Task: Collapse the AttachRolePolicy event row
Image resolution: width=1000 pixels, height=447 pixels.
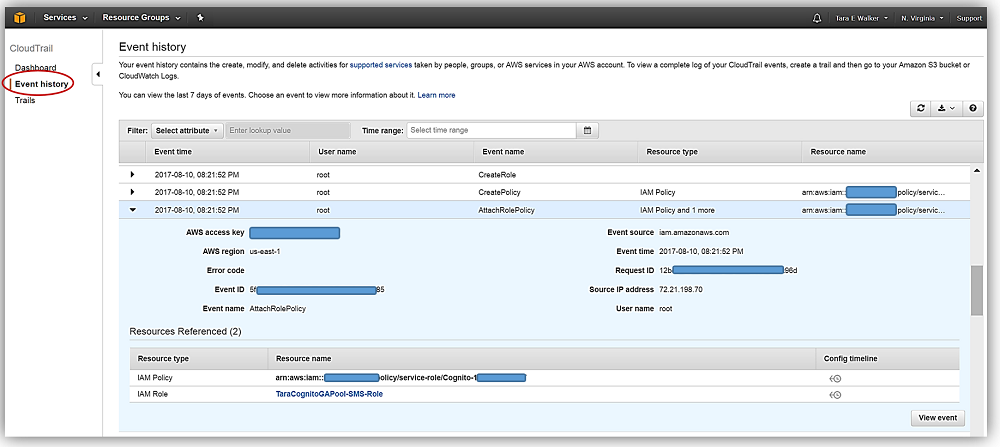Action: point(132,210)
